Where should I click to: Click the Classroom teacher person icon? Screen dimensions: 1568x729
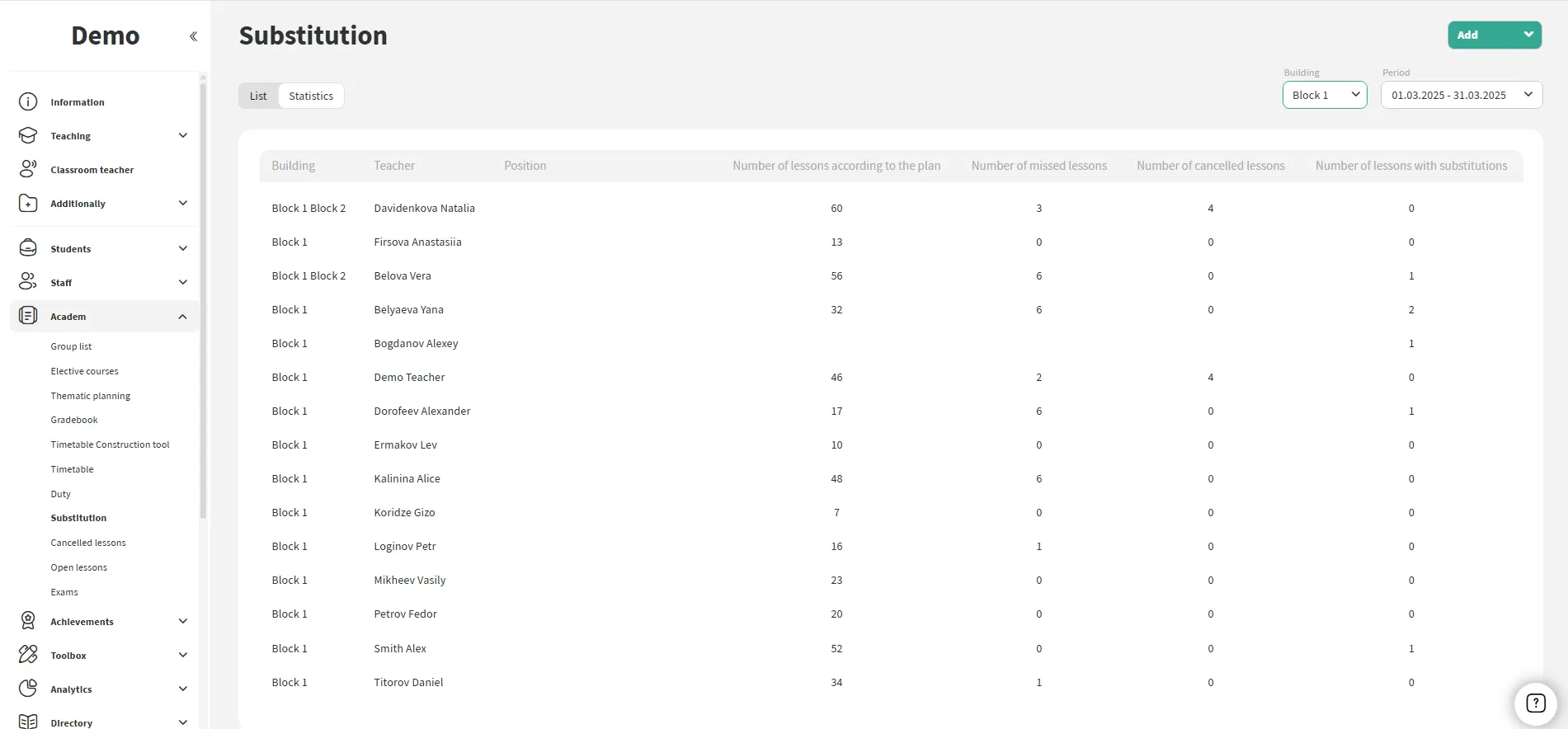(28, 170)
